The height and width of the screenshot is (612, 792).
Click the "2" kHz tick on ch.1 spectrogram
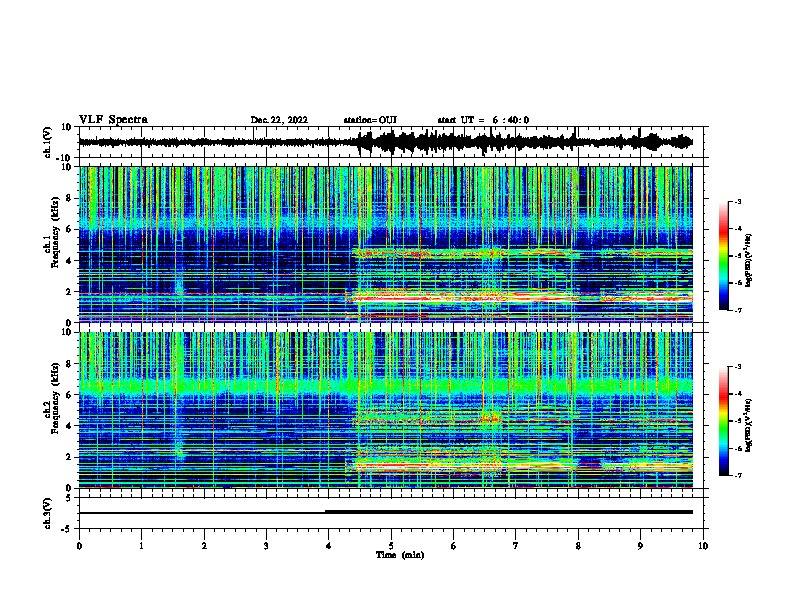(x=69, y=291)
